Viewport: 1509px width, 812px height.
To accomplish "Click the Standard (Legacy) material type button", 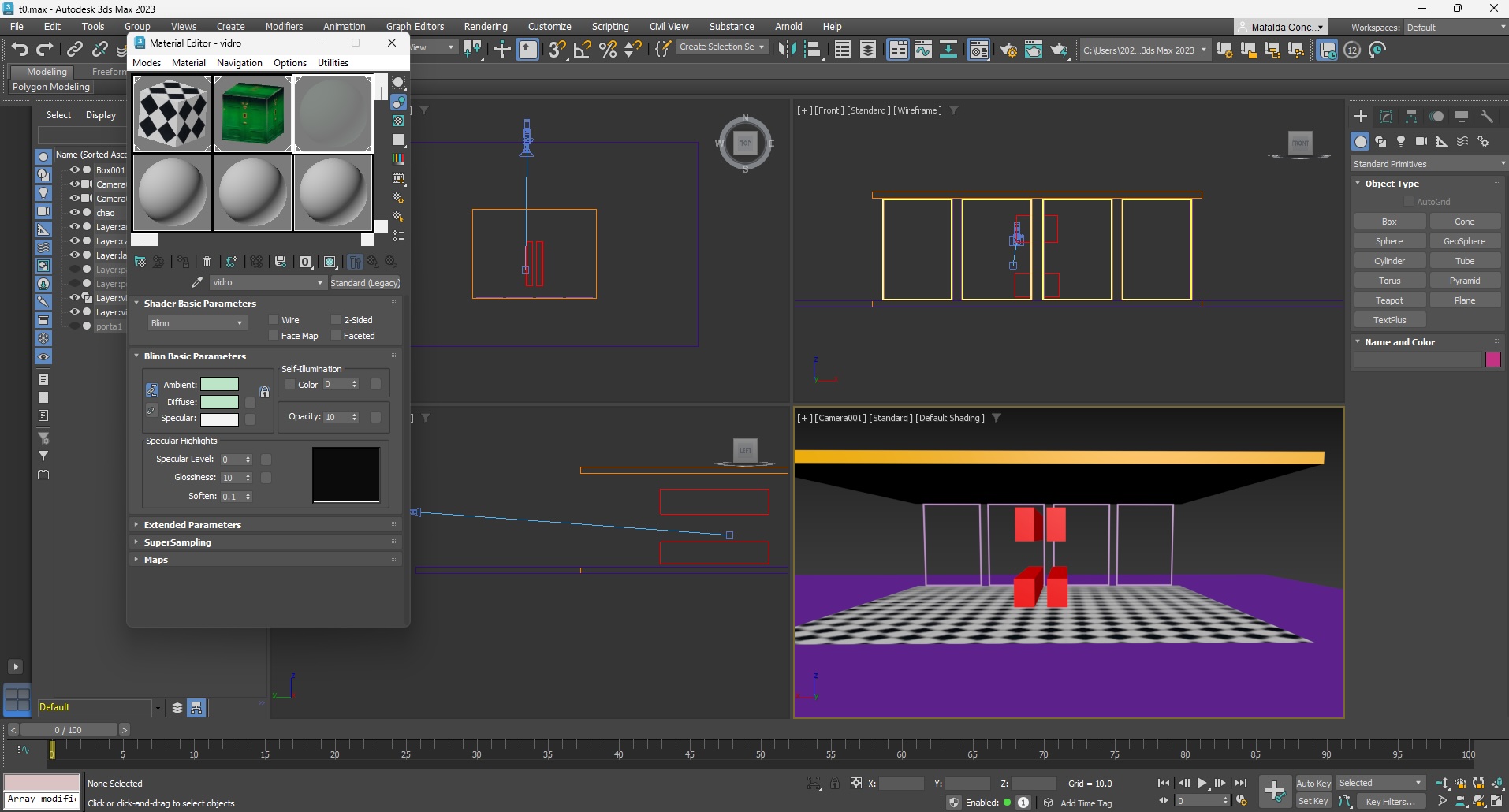I will click(365, 283).
